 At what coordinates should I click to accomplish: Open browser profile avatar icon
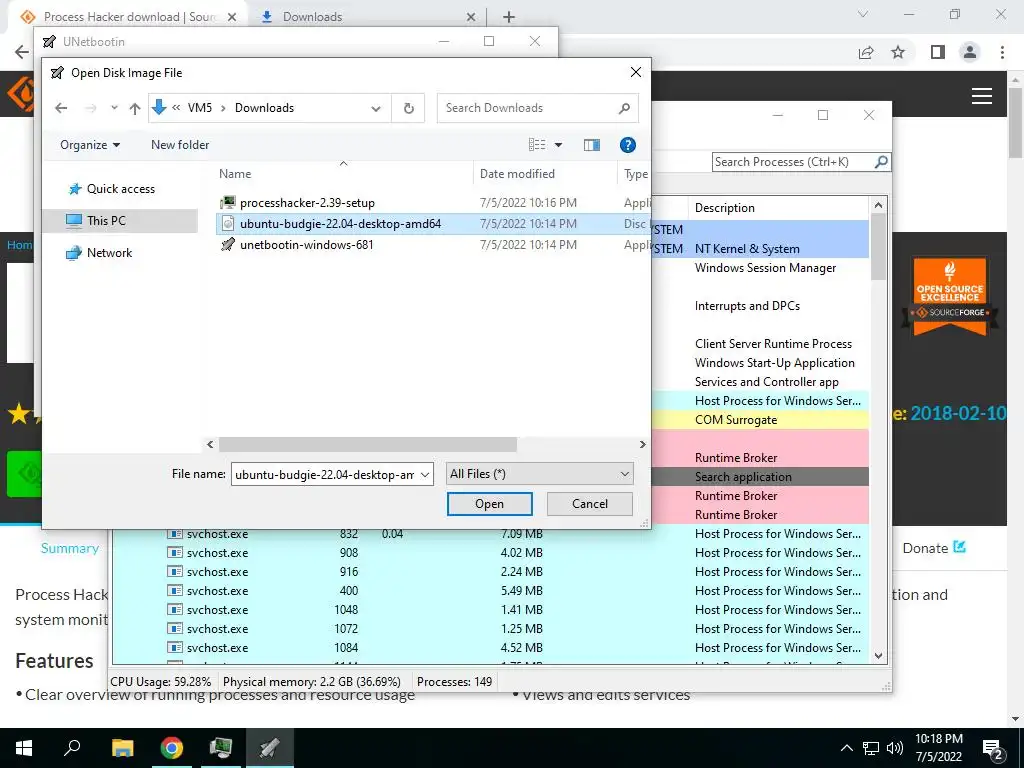[x=970, y=52]
